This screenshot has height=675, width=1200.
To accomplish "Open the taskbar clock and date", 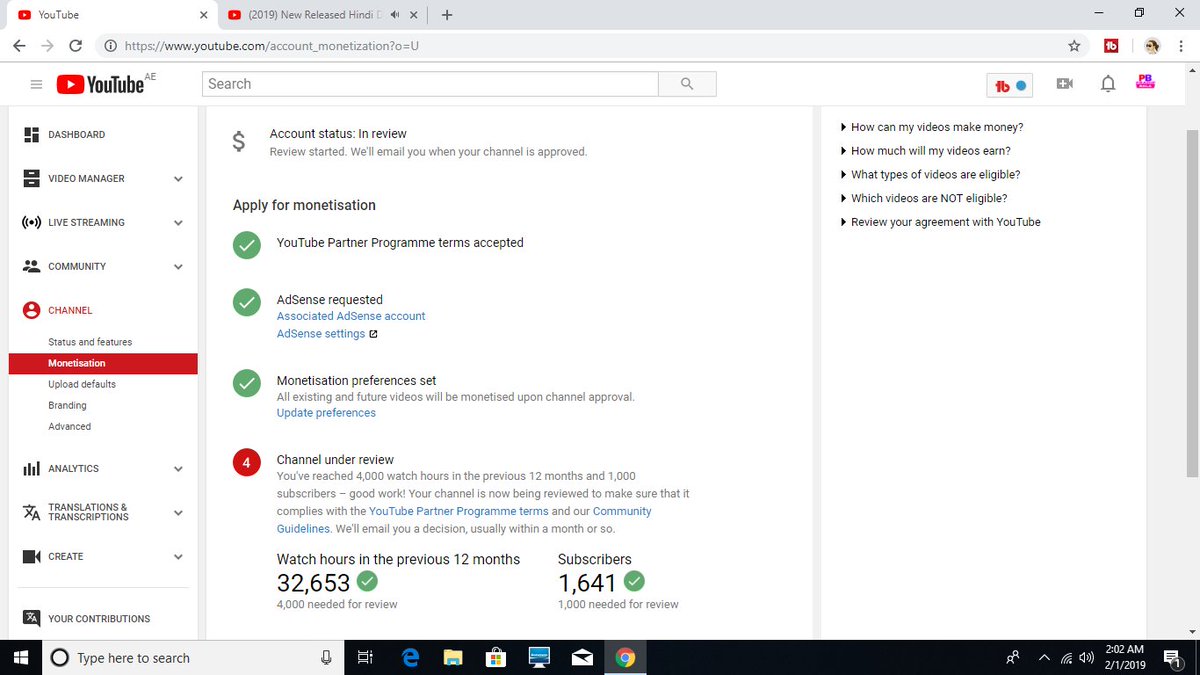I will [x=1125, y=657].
